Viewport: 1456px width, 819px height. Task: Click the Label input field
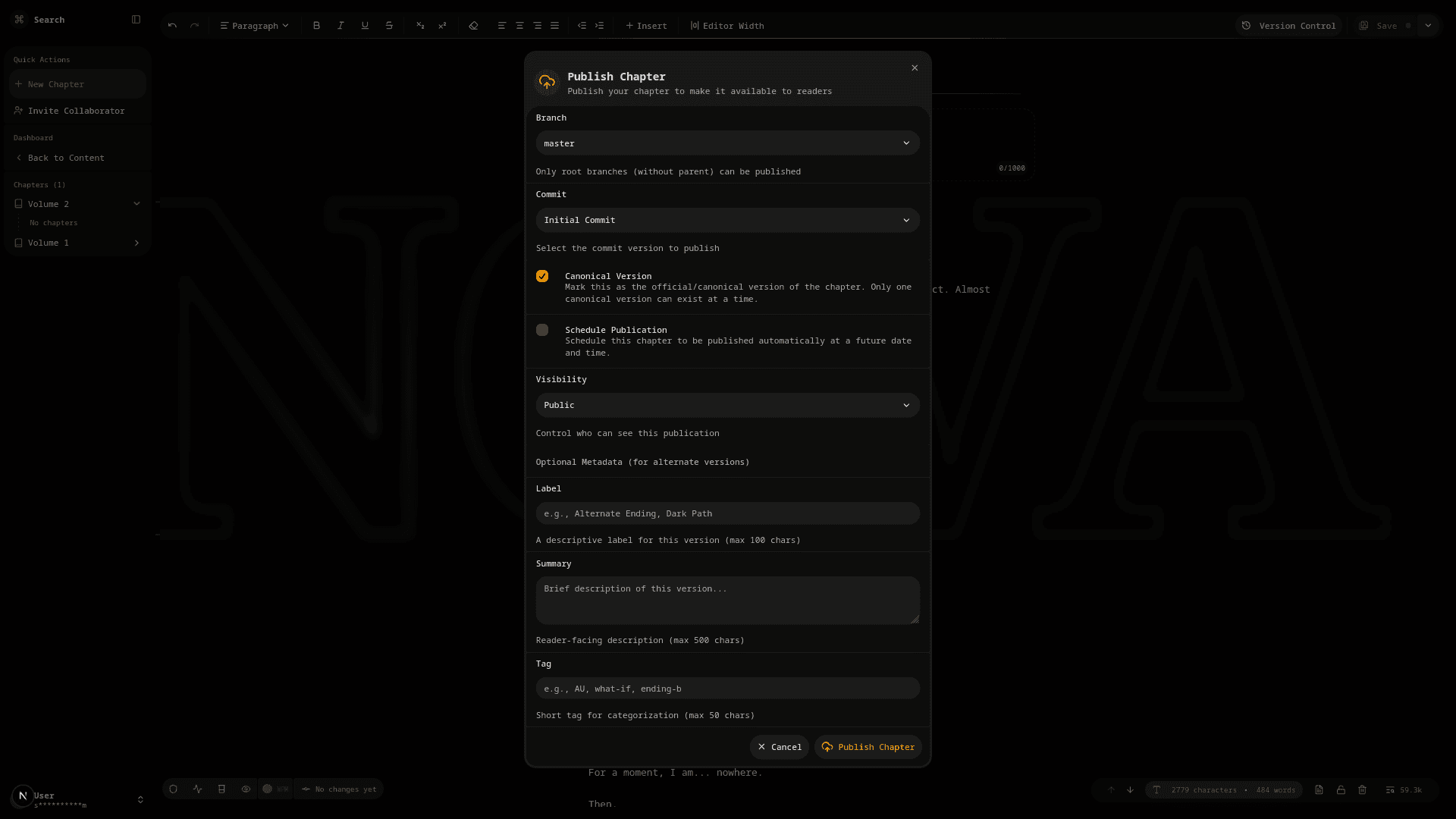[x=727, y=513]
